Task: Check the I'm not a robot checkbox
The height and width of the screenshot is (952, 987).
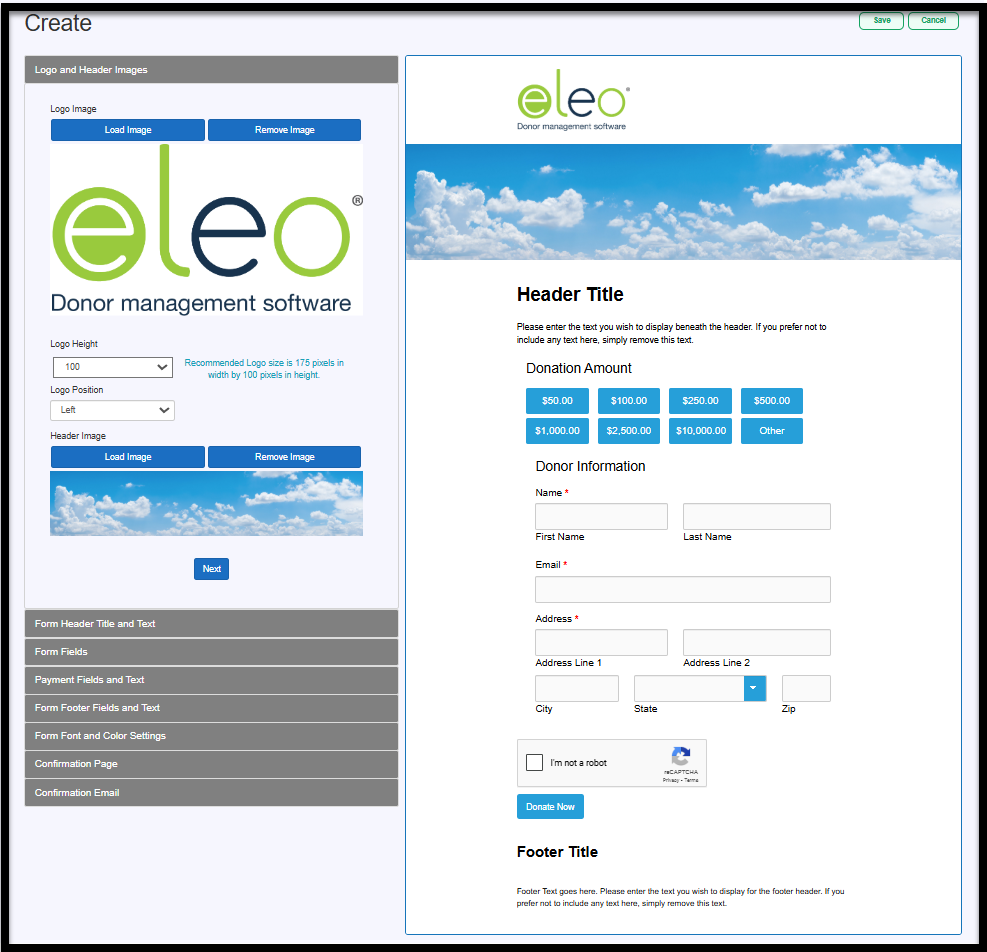Action: pos(534,762)
